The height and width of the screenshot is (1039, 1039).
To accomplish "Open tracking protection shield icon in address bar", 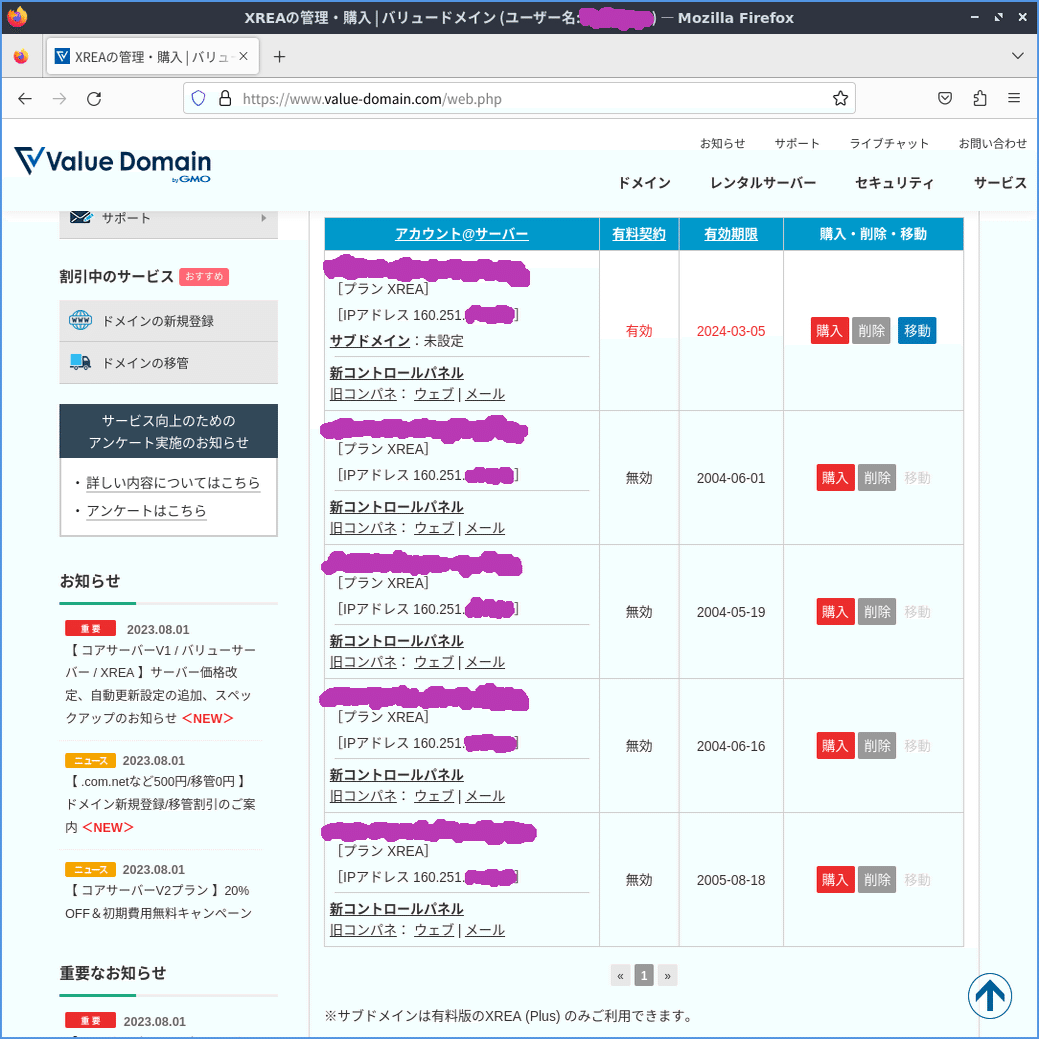I will [198, 99].
